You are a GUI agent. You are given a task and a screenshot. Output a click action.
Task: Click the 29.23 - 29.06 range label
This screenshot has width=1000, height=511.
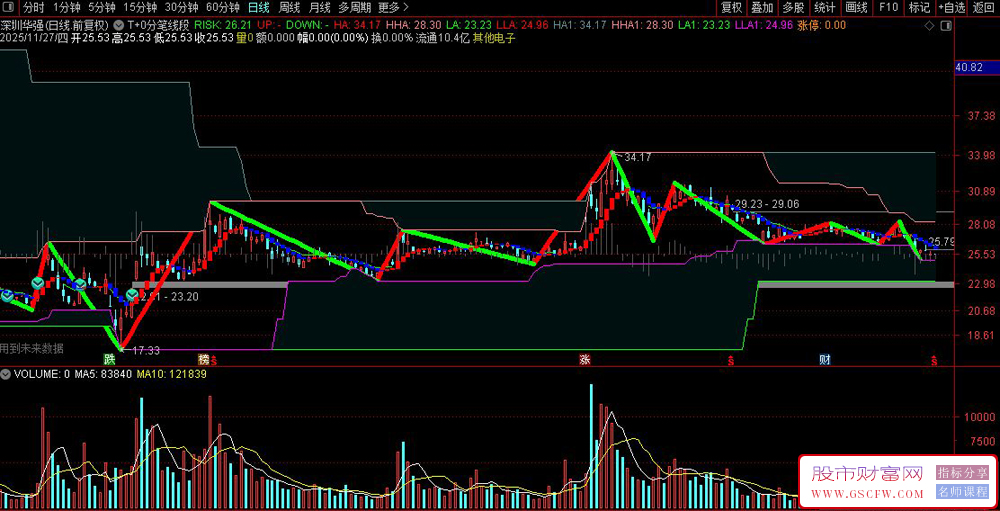(767, 204)
